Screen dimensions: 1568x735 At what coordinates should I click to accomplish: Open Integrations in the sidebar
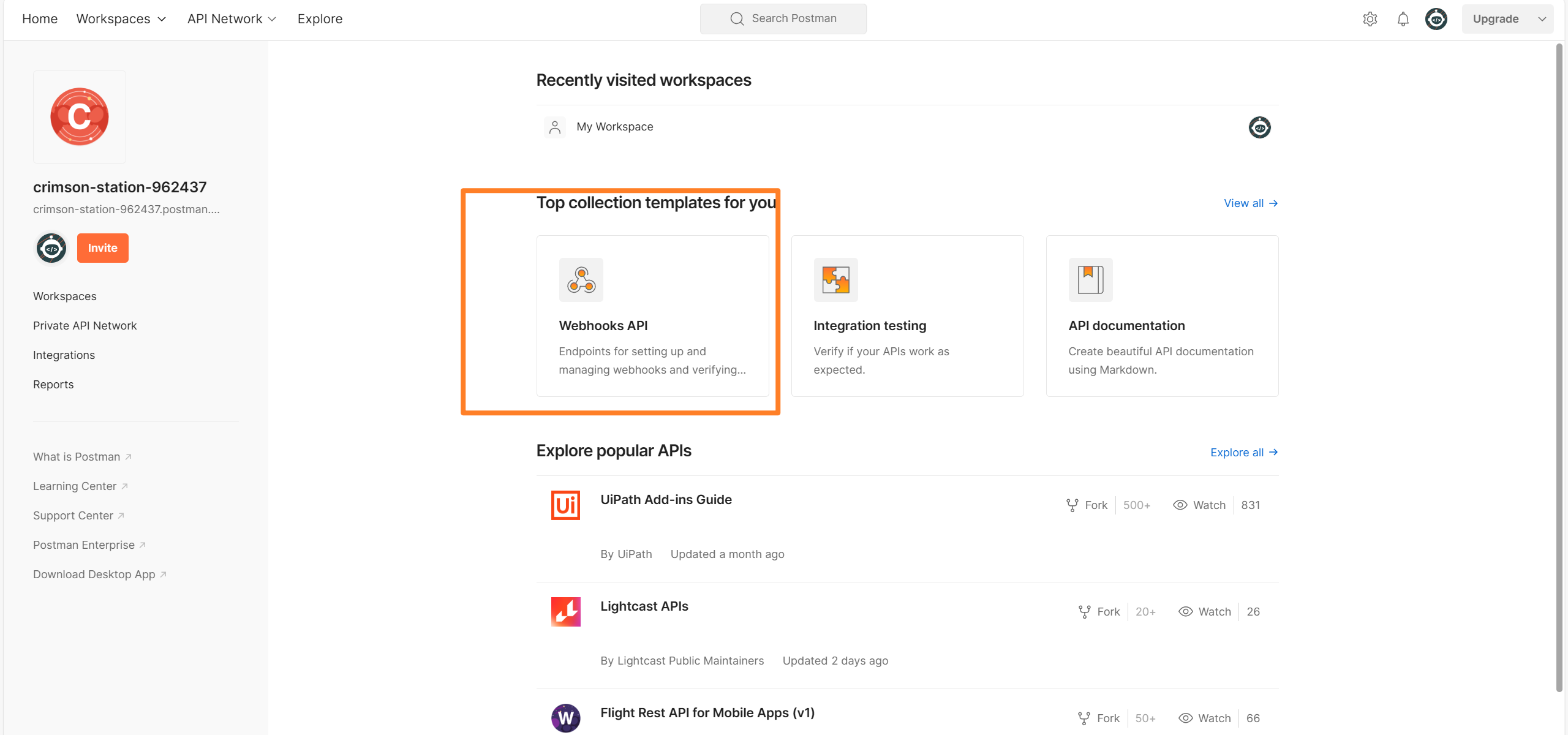tap(64, 355)
